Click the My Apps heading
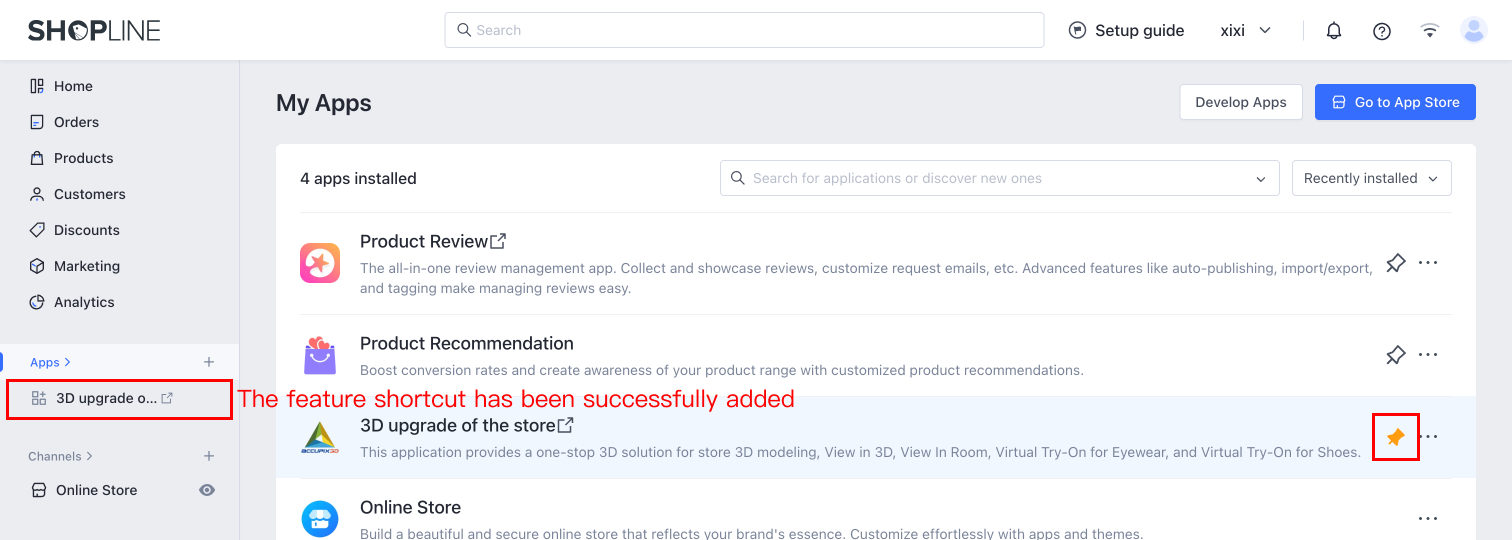1512x540 pixels. 324,103
